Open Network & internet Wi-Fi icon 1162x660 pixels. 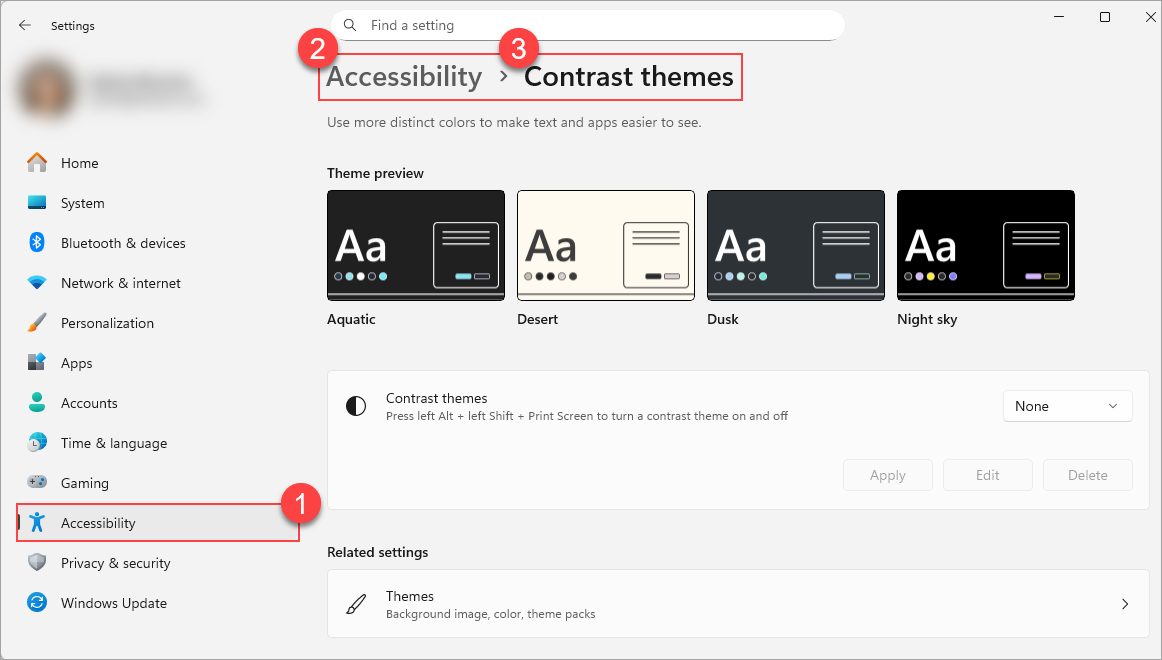click(x=37, y=282)
